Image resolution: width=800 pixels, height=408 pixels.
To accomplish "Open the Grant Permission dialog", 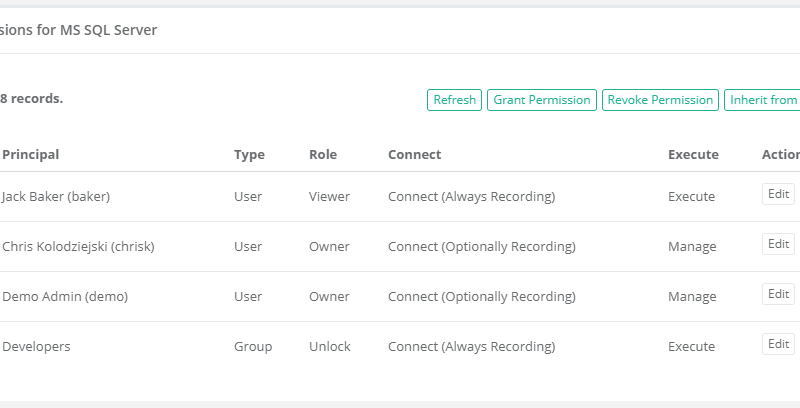I will (542, 100).
